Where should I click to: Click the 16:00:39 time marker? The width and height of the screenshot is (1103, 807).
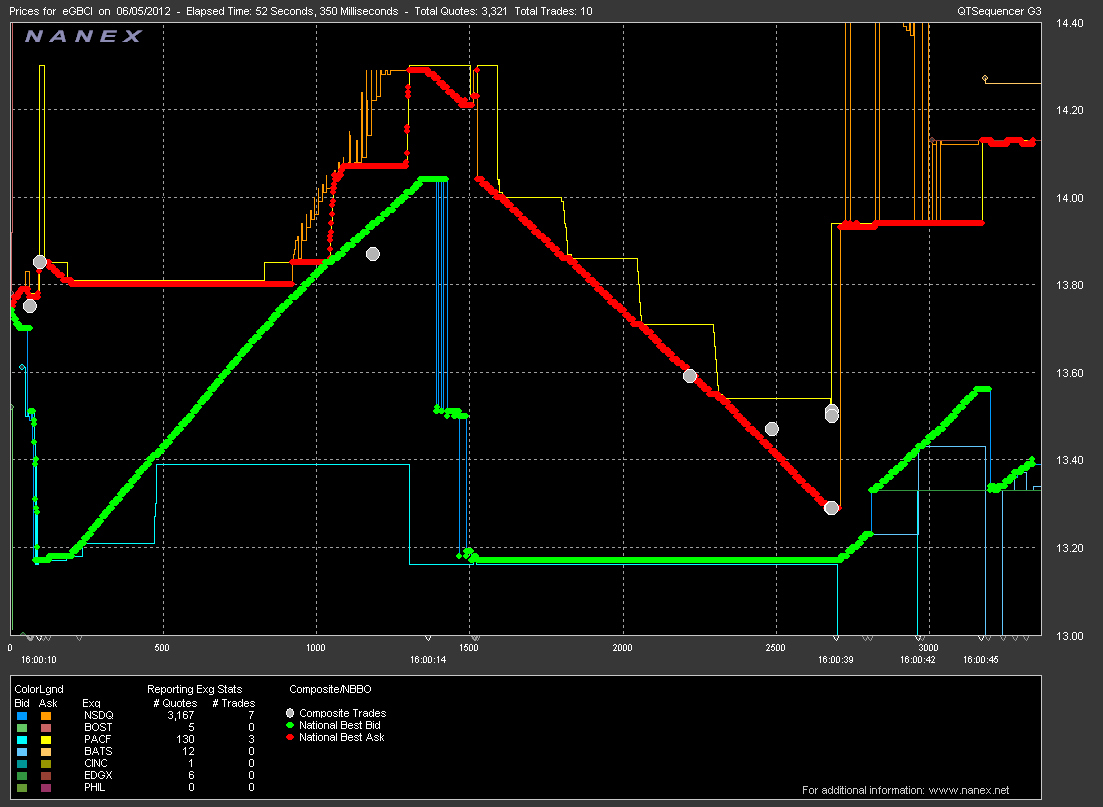[836, 660]
